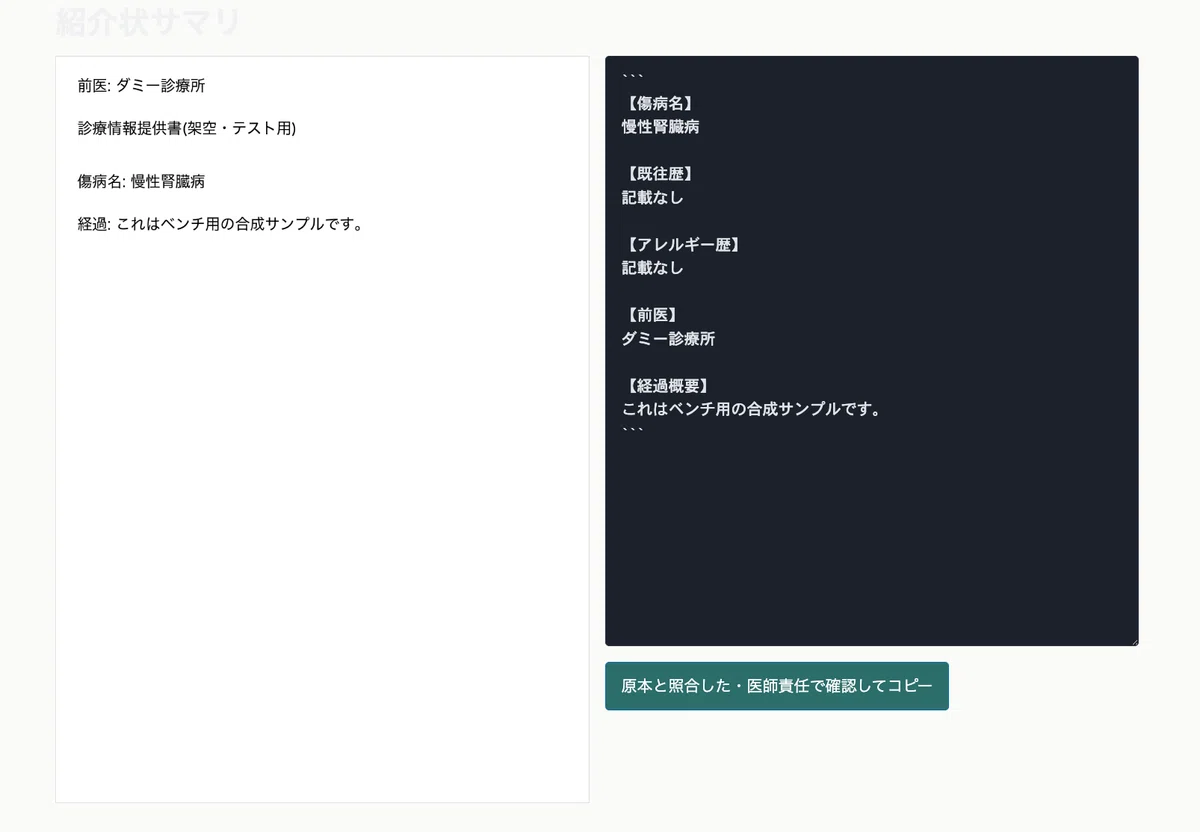
Task: Click これはベンチ用の合成サンプルです。 in the summary area
Action: tap(751, 409)
